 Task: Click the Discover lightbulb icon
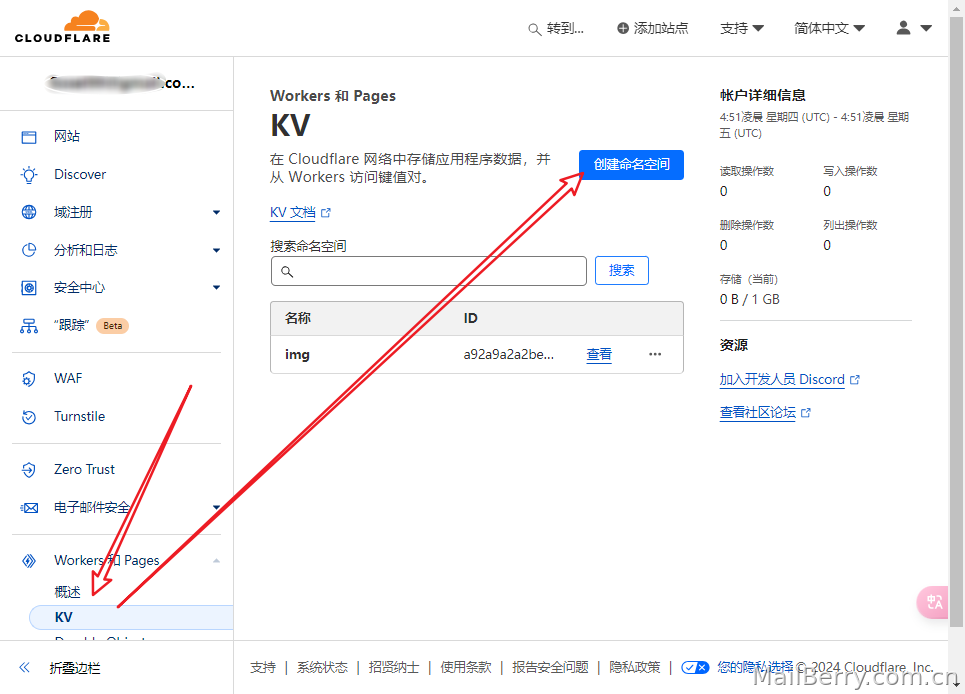(29, 175)
